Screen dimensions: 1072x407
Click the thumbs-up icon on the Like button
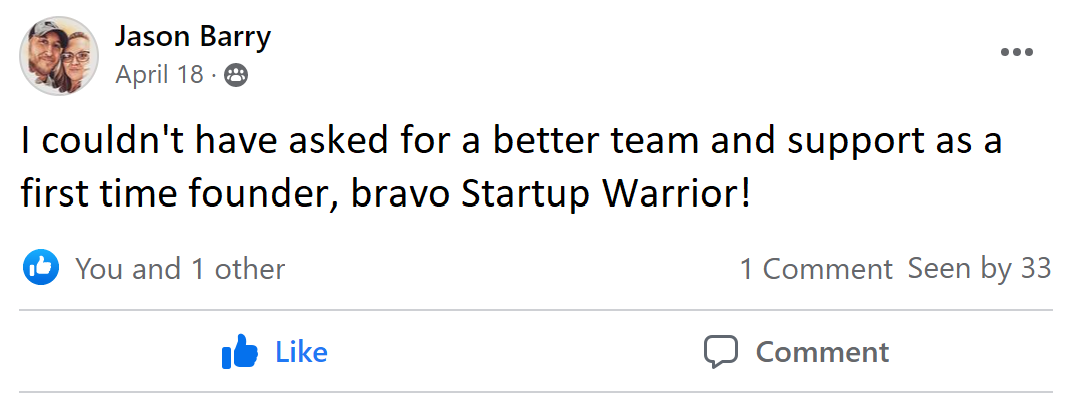click(x=240, y=352)
